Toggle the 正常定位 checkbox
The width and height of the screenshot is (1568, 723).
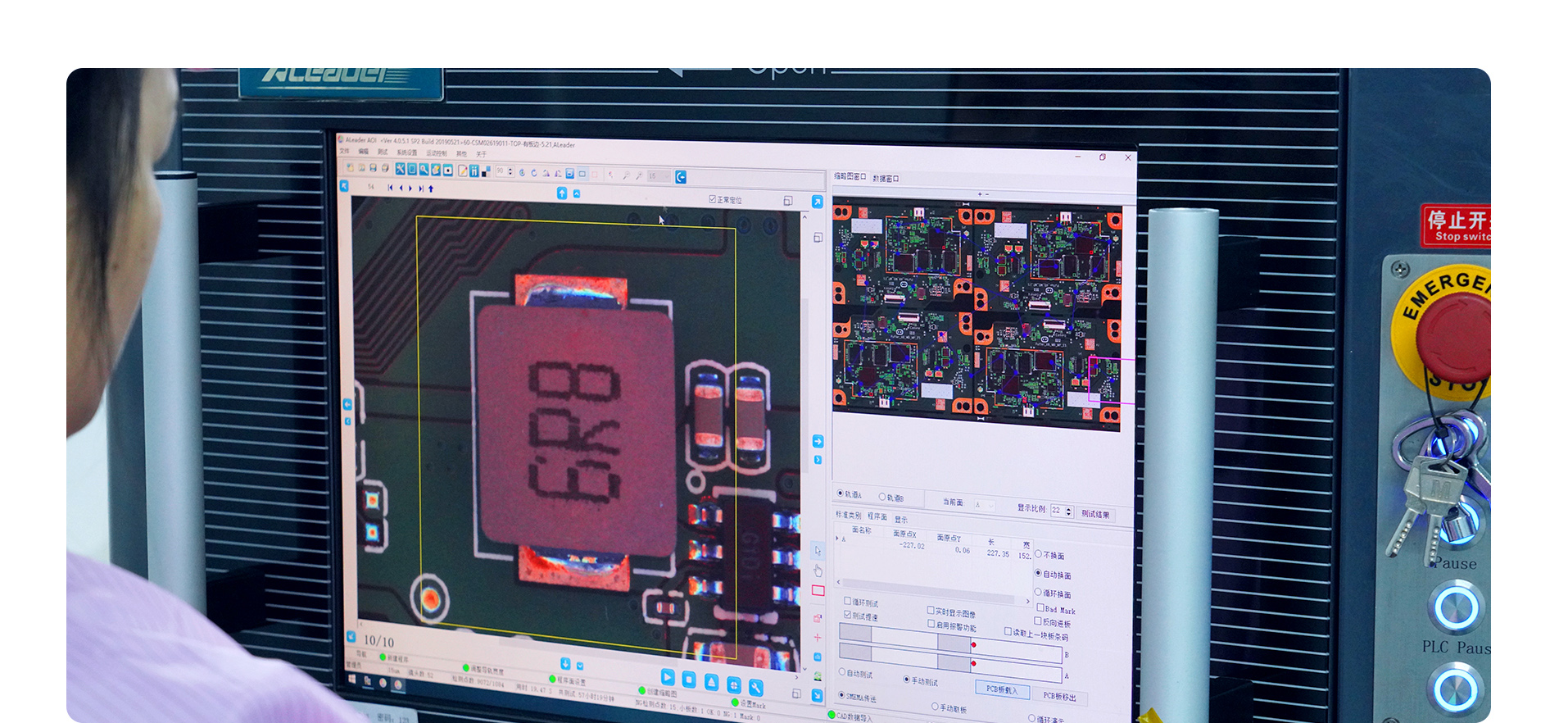coord(712,199)
